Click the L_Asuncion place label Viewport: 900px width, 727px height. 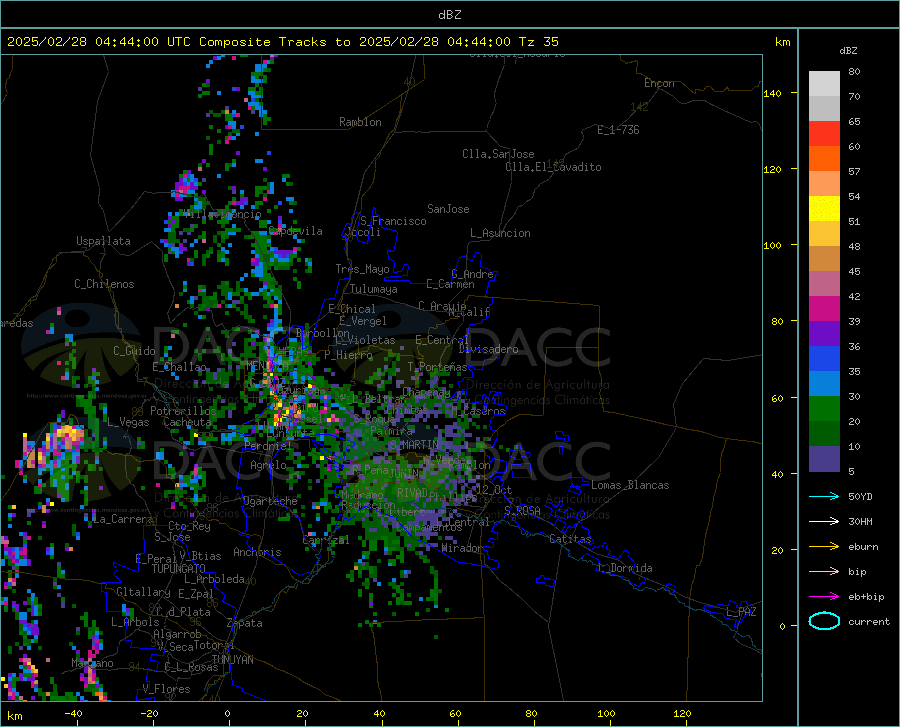[501, 233]
